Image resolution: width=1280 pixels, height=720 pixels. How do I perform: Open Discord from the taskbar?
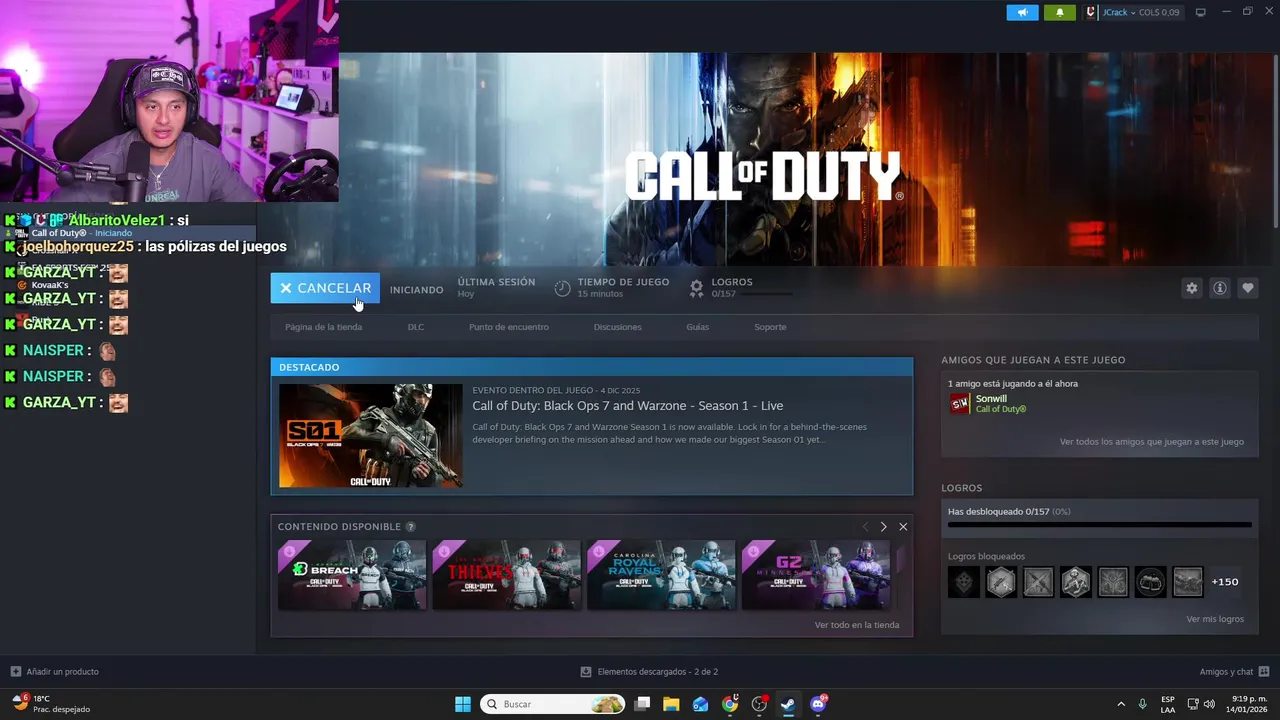[818, 704]
